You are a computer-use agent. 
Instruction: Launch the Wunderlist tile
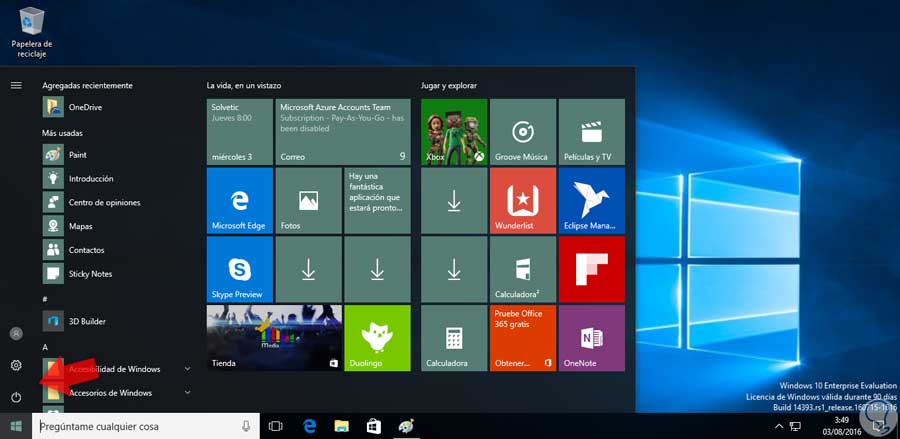point(523,201)
